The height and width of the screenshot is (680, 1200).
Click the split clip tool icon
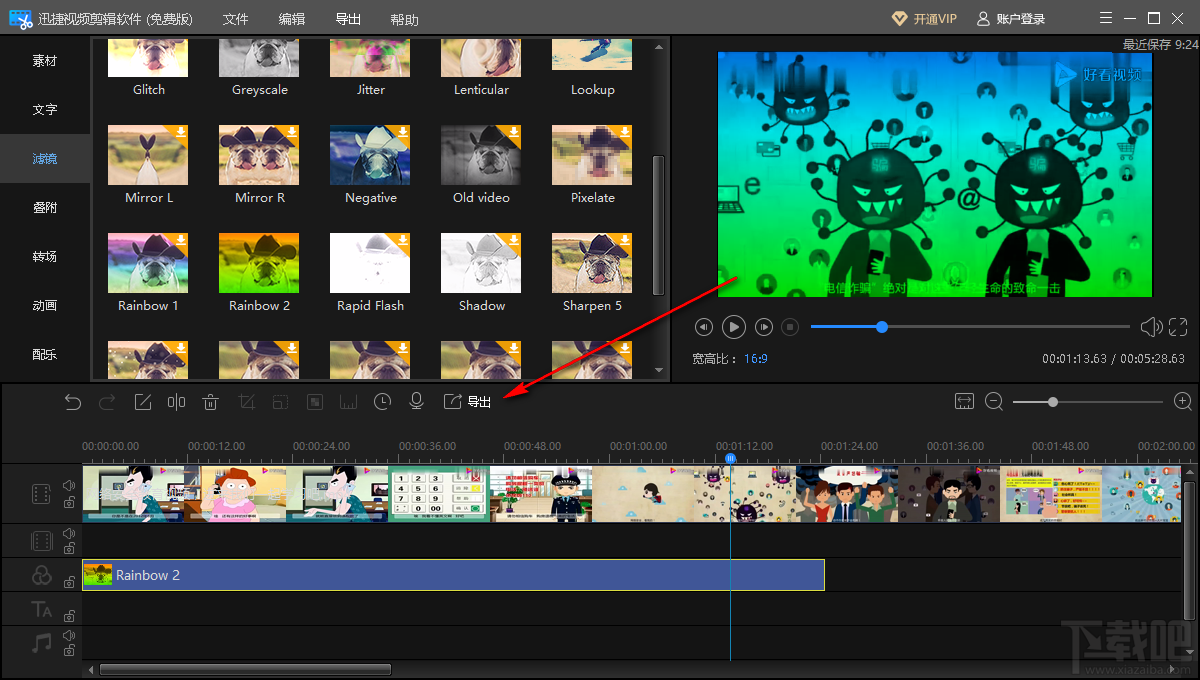pyautogui.click(x=176, y=402)
